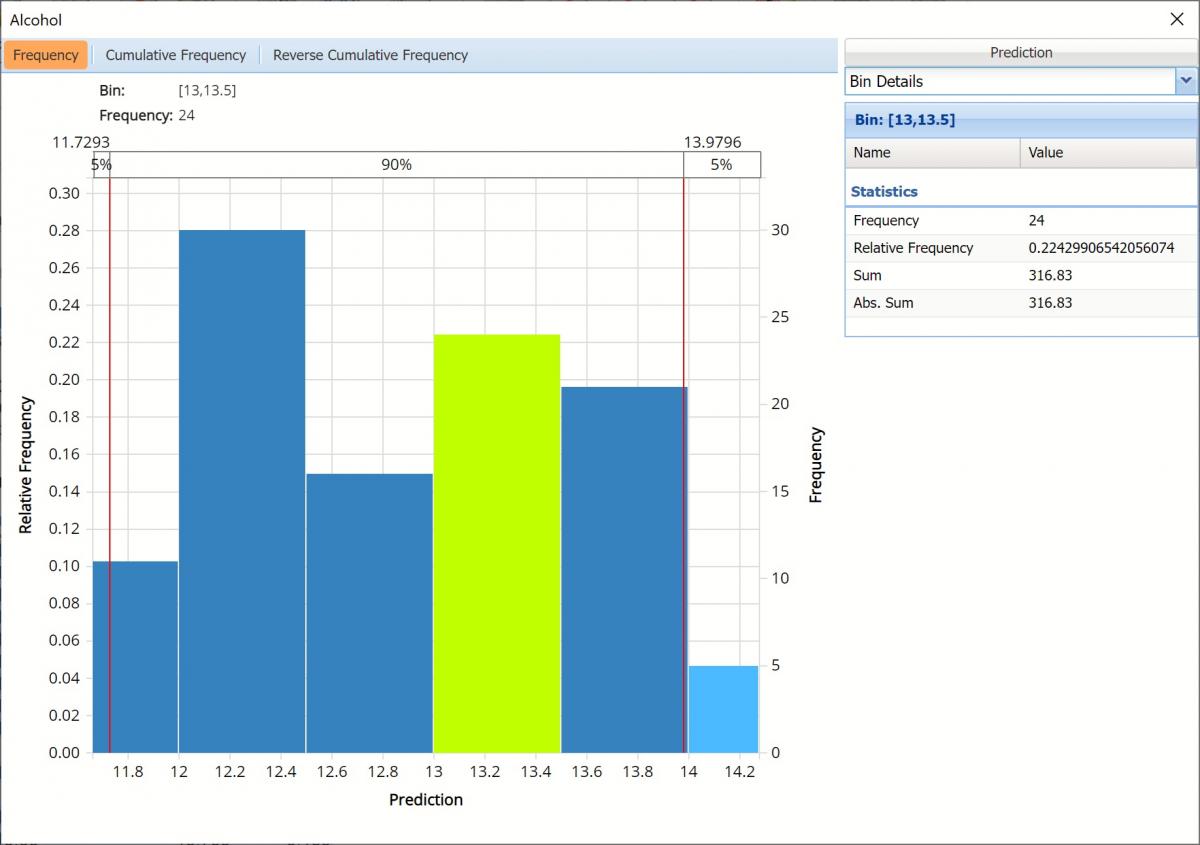Select the Reverse Cumulative Frequency tab
Screen dimensions: 1200x845
click(370, 55)
